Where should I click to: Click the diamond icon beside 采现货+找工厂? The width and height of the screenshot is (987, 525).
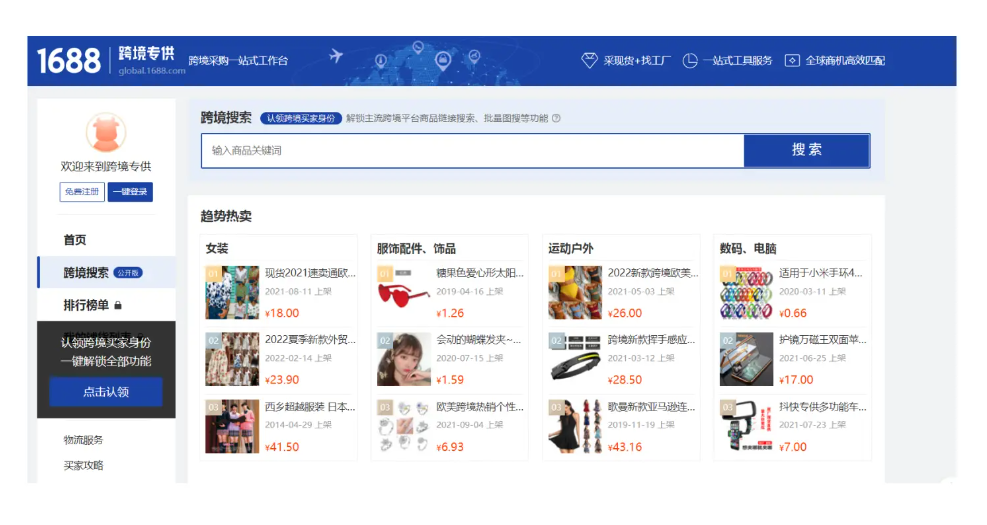click(x=589, y=61)
